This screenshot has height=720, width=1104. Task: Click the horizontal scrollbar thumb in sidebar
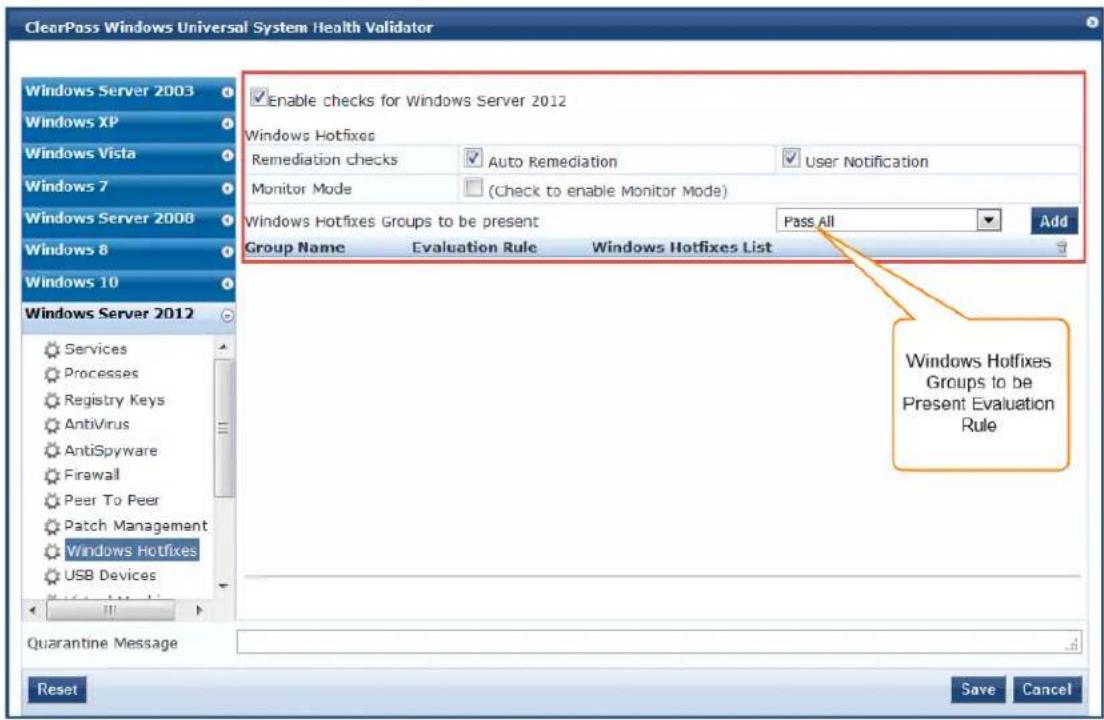click(111, 610)
